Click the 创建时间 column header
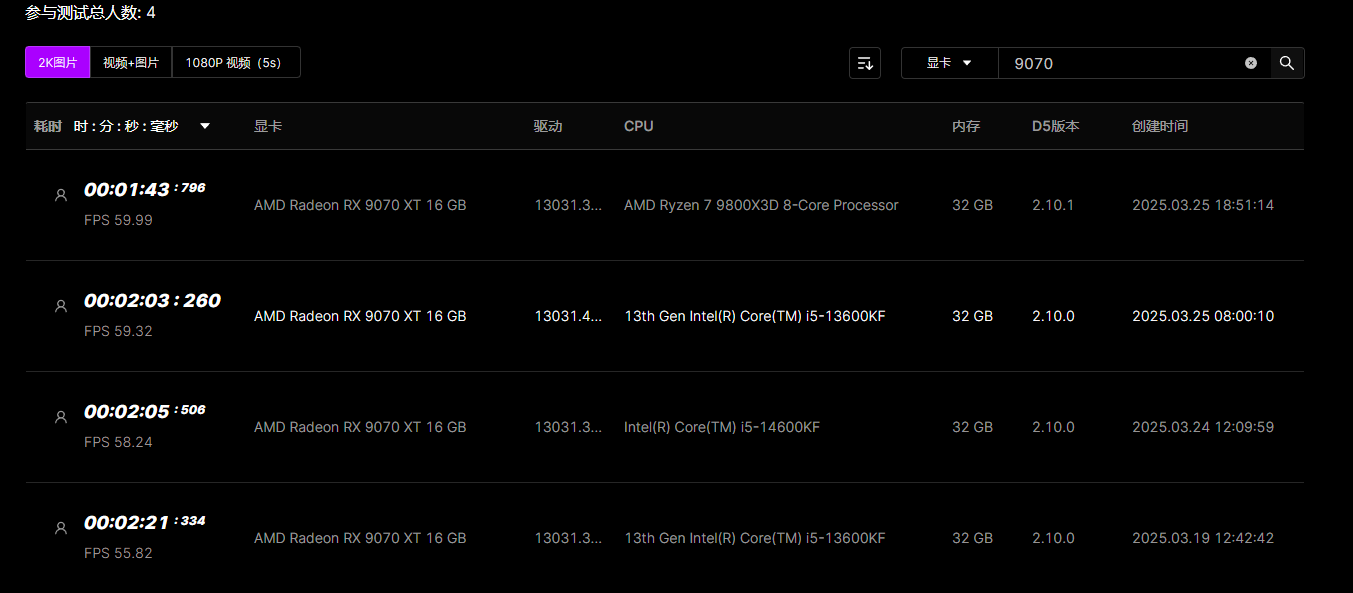Image resolution: width=1353 pixels, height=593 pixels. [1160, 126]
